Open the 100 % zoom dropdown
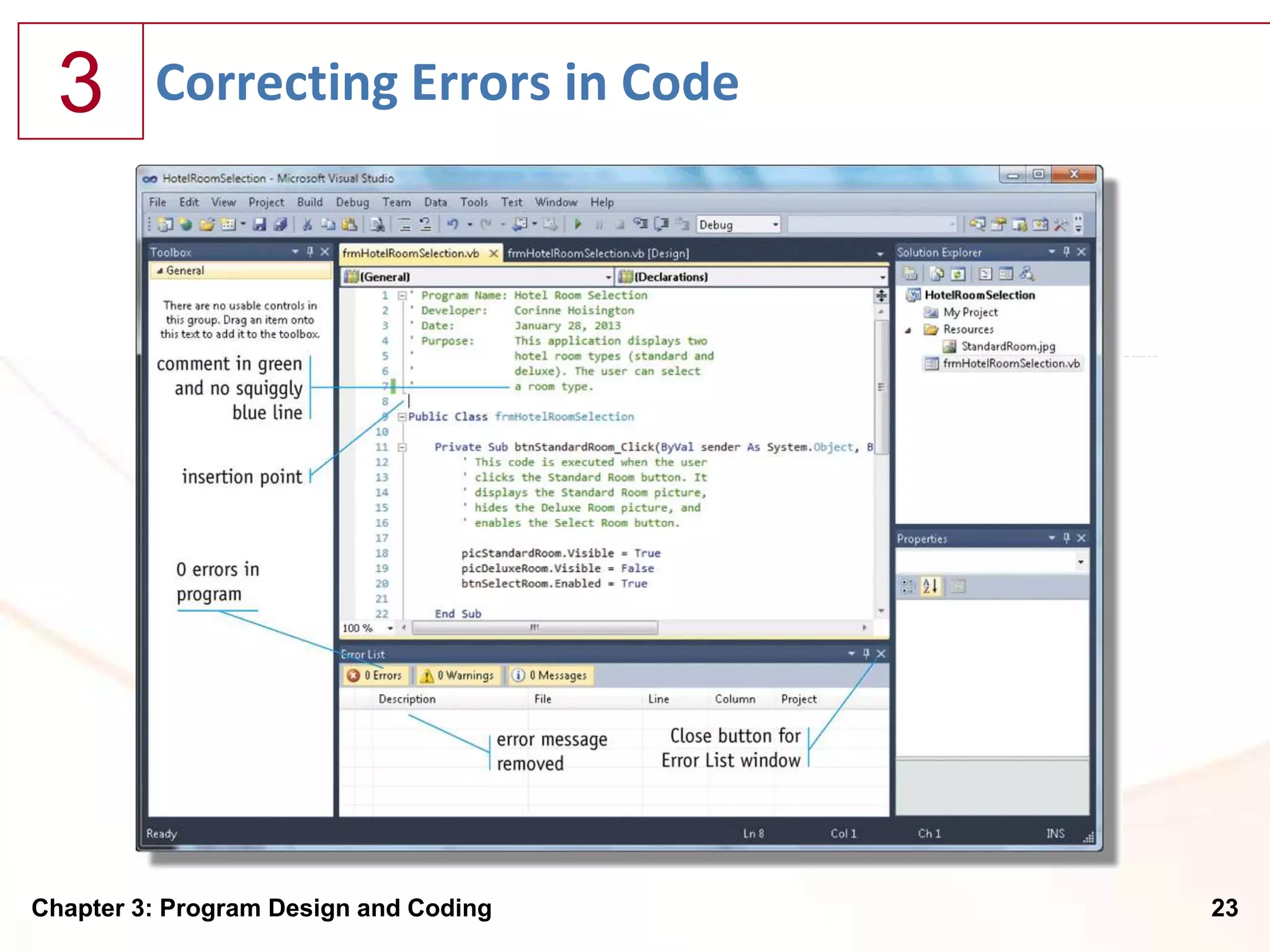The width and height of the screenshot is (1270, 952). pyautogui.click(x=390, y=628)
